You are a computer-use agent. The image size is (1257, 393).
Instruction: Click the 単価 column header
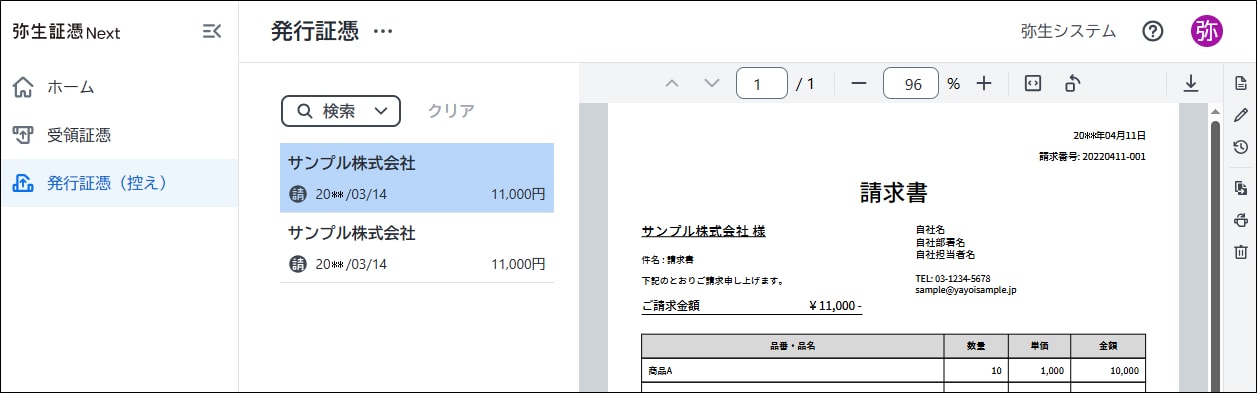[x=1039, y=346]
